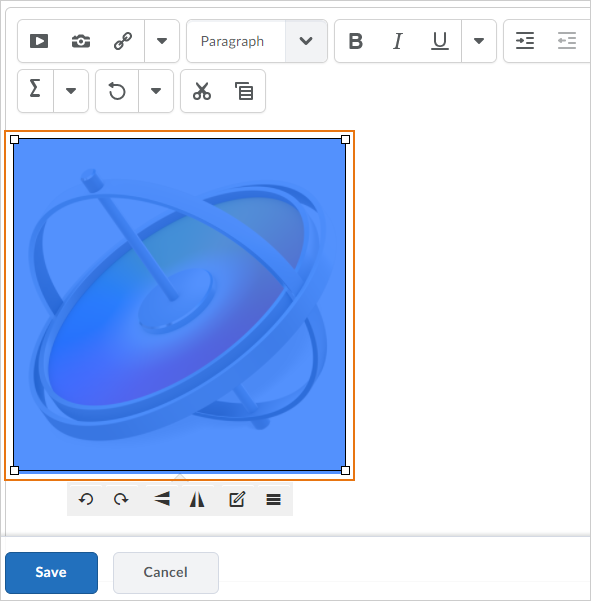591x601 pixels.
Task: Open image options lines icon
Action: pyautogui.click(x=274, y=499)
